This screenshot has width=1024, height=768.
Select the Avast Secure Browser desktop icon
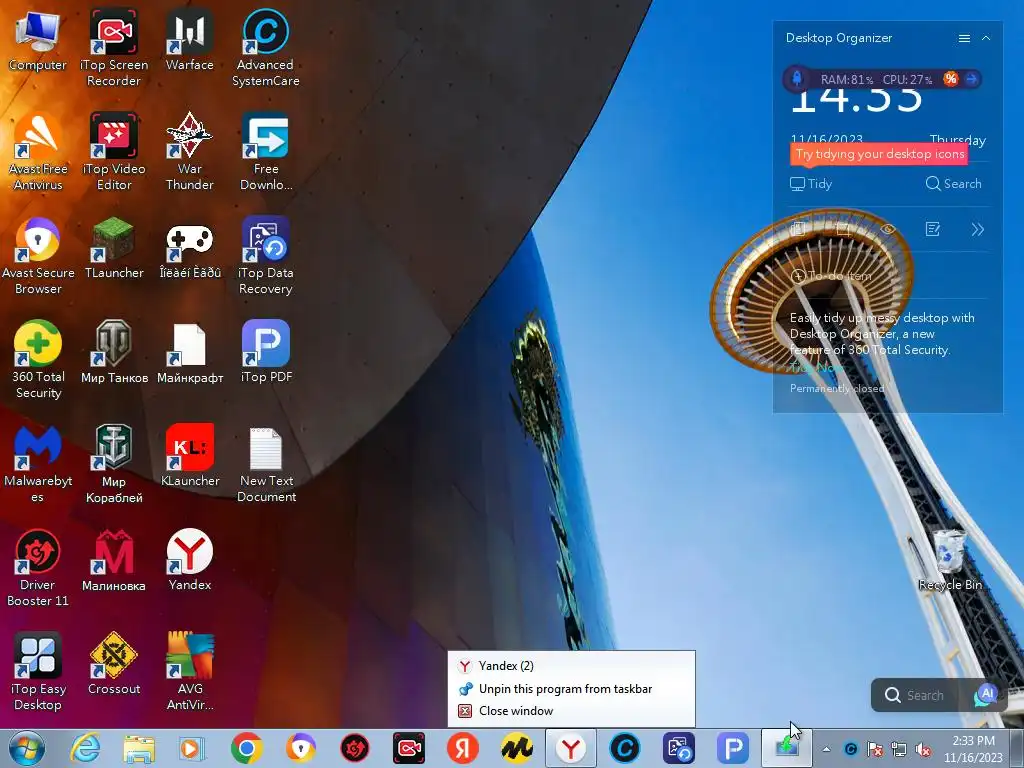point(38,256)
